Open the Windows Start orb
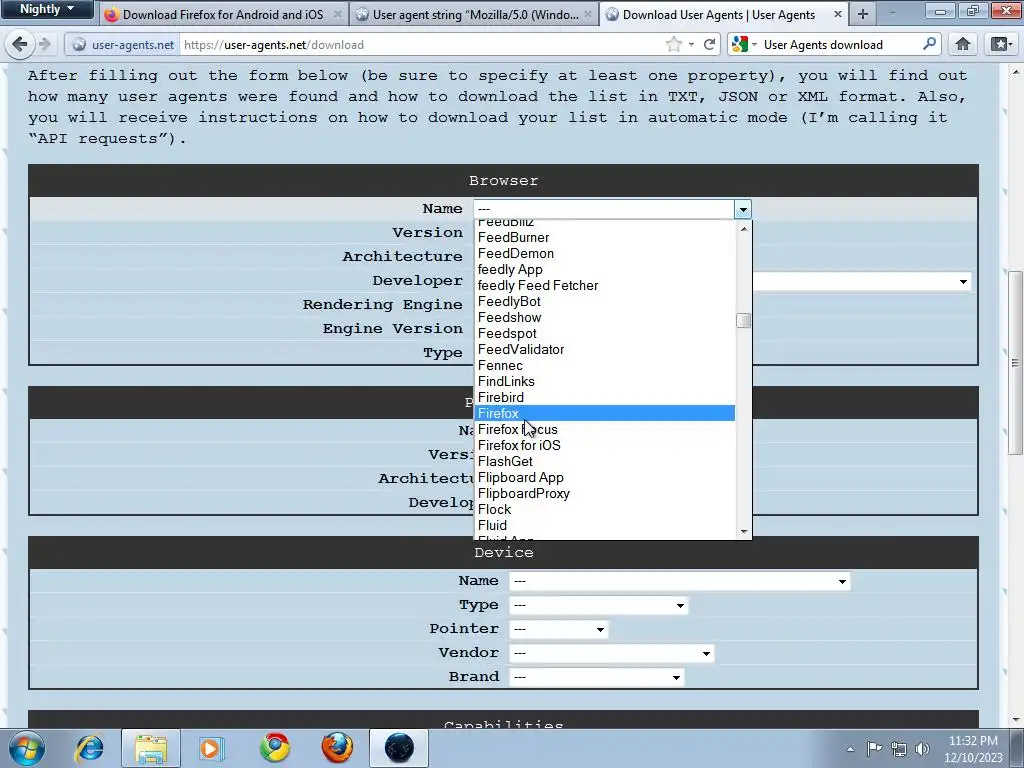Image resolution: width=1024 pixels, height=768 pixels. point(27,748)
